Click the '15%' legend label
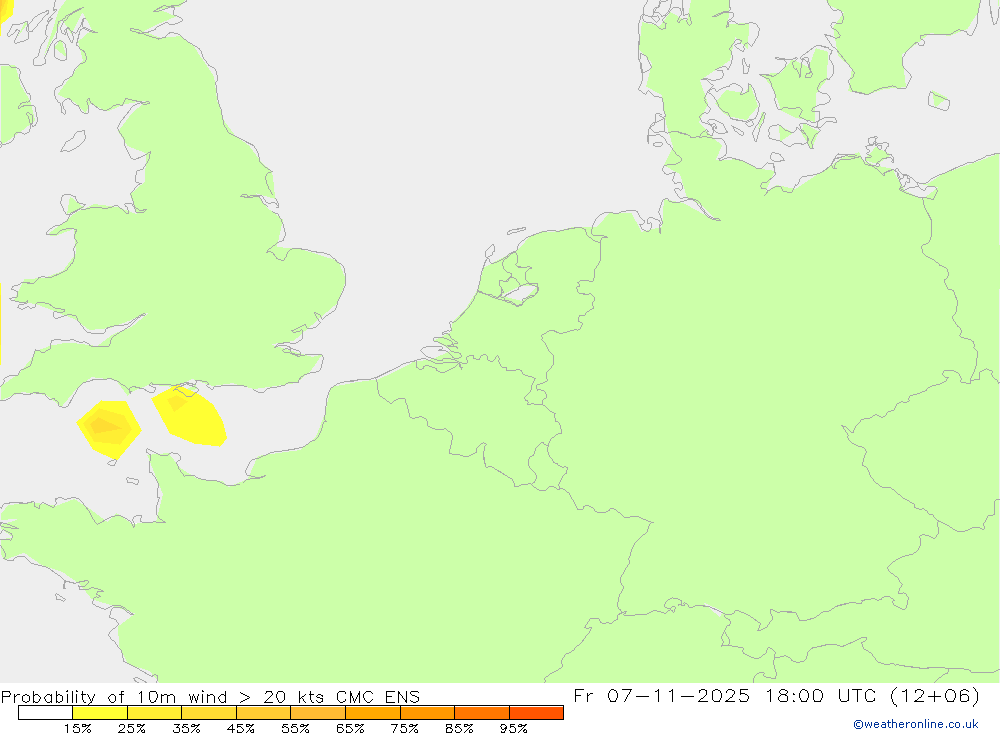The image size is (1000, 733). pyautogui.click(x=77, y=728)
